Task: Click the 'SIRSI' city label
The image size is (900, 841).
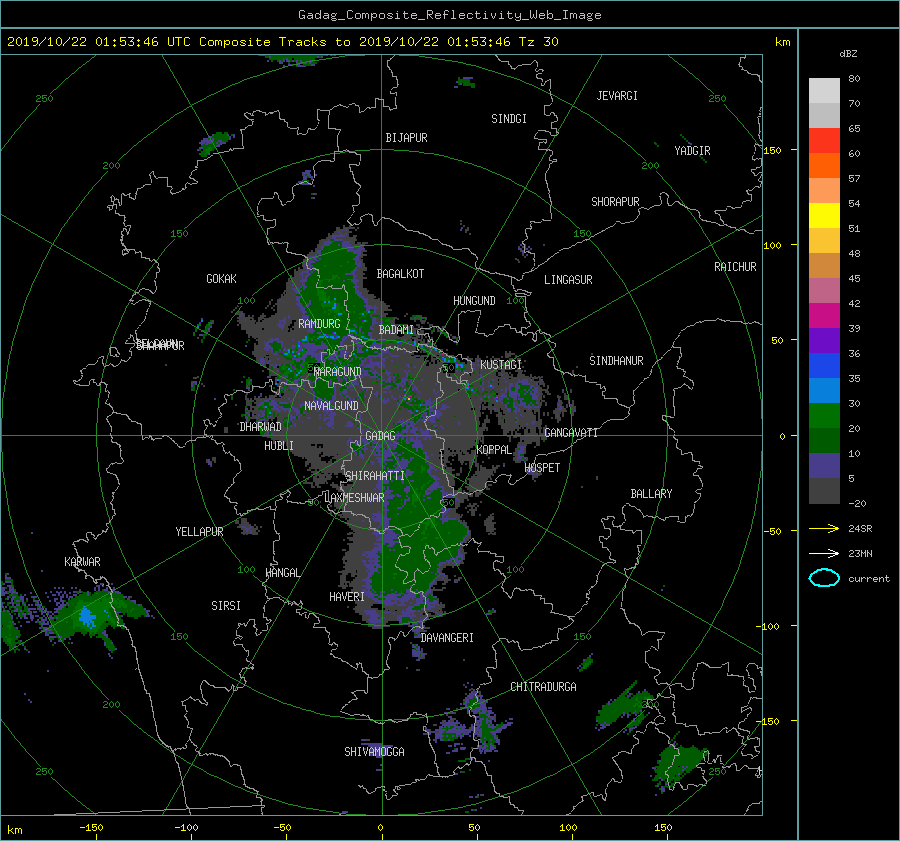Action: point(226,606)
